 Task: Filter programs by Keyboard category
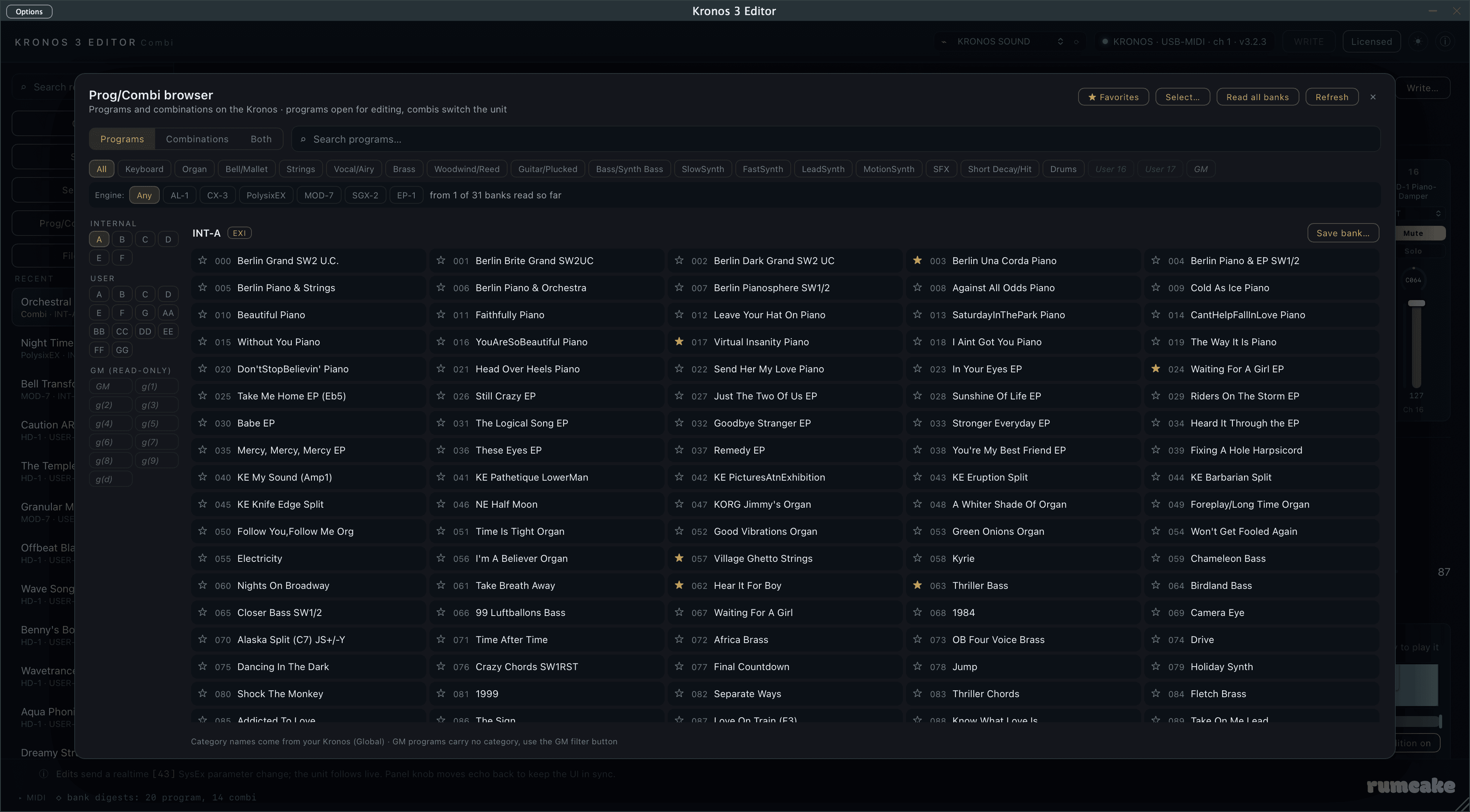click(144, 169)
